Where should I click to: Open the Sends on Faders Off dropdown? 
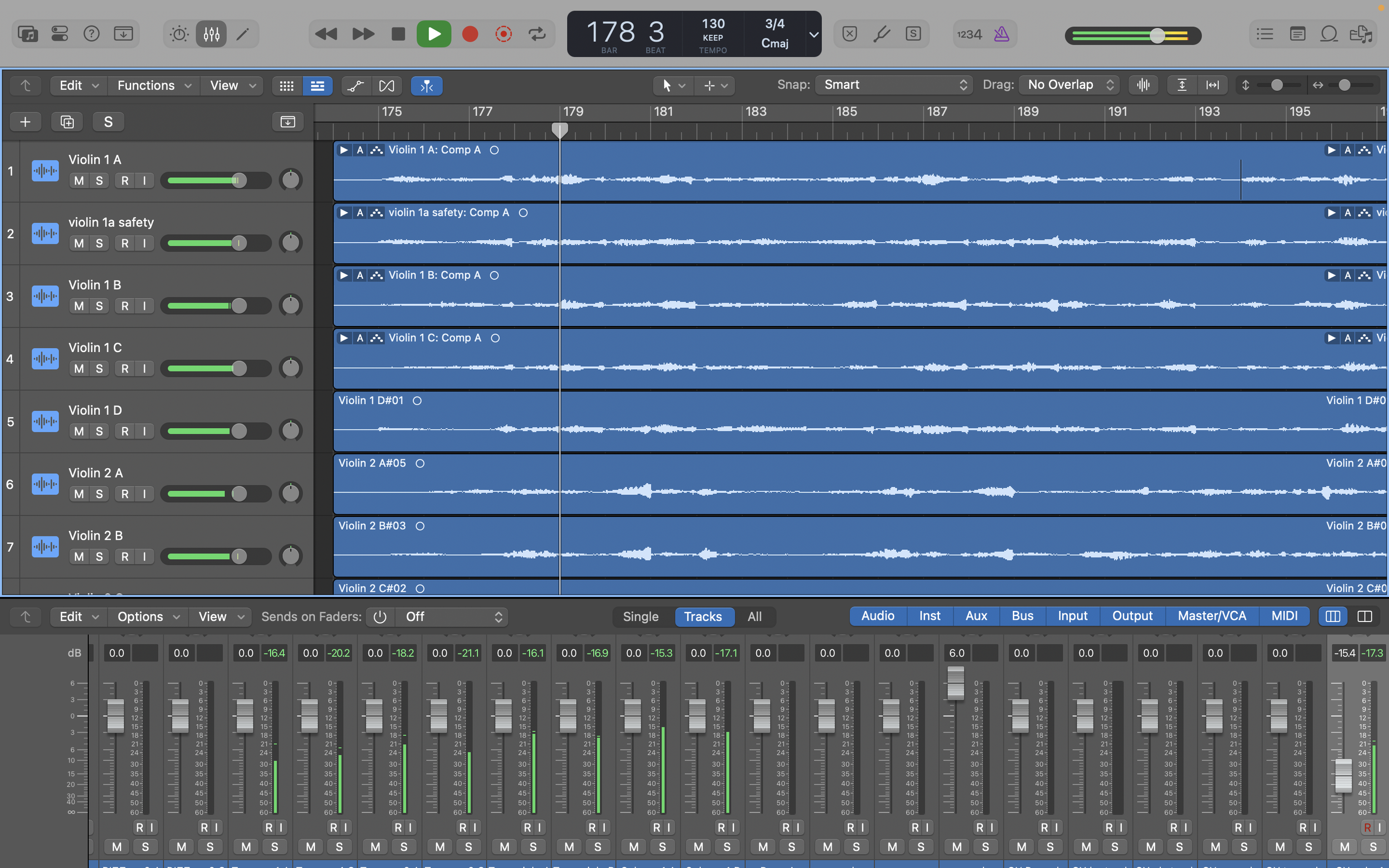pyautogui.click(x=453, y=616)
